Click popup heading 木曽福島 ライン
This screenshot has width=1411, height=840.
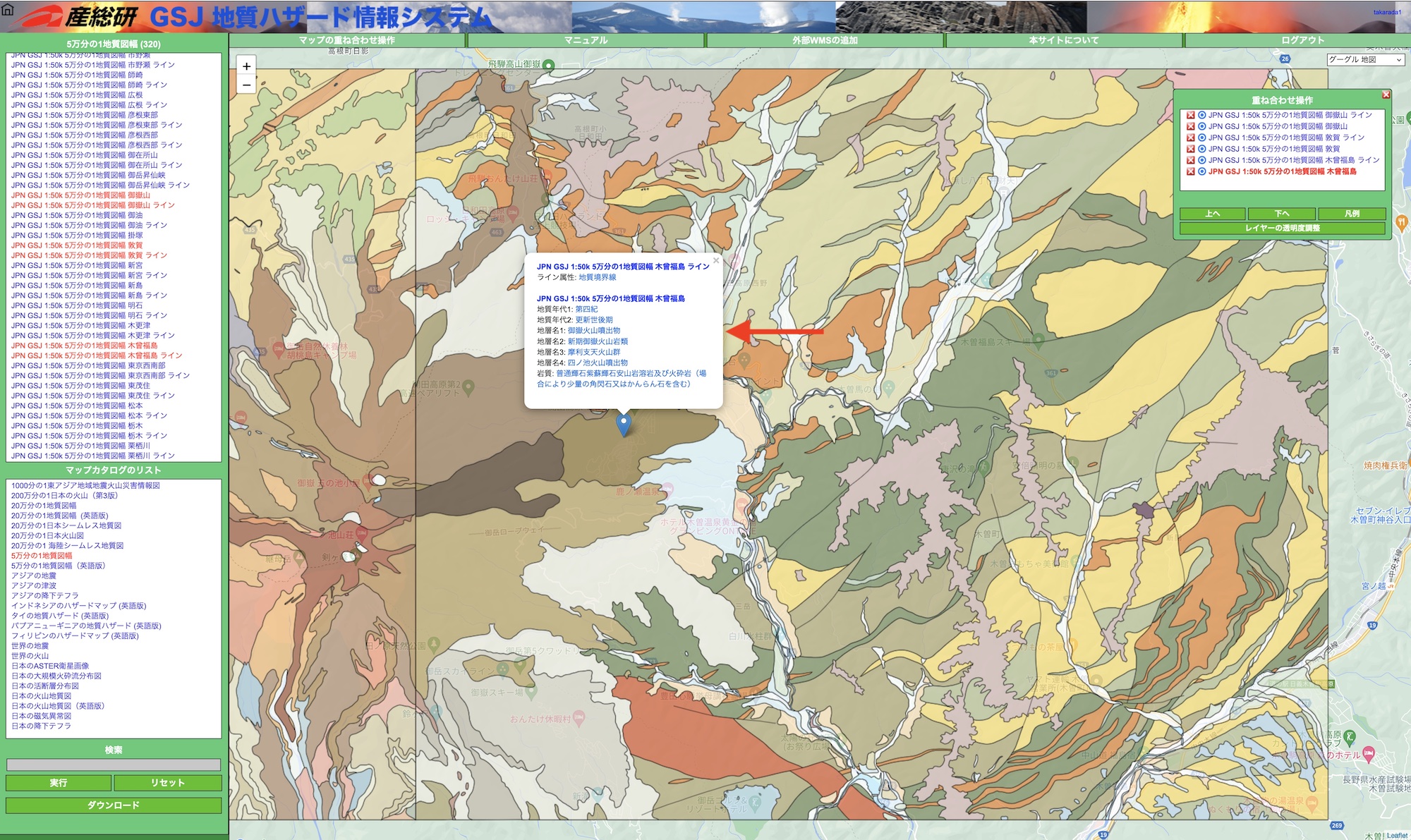click(x=623, y=267)
